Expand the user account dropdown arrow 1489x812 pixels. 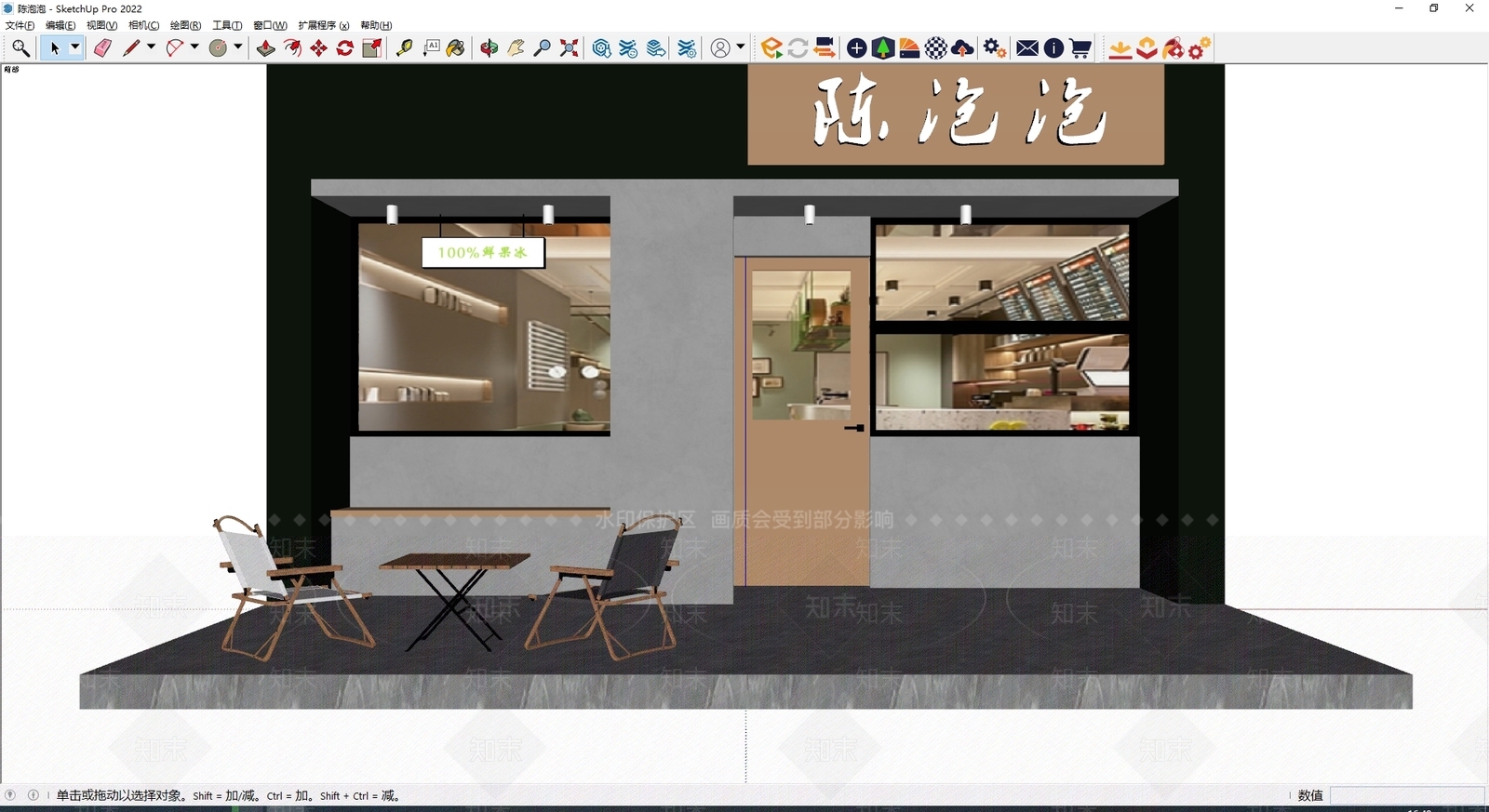pos(741,47)
